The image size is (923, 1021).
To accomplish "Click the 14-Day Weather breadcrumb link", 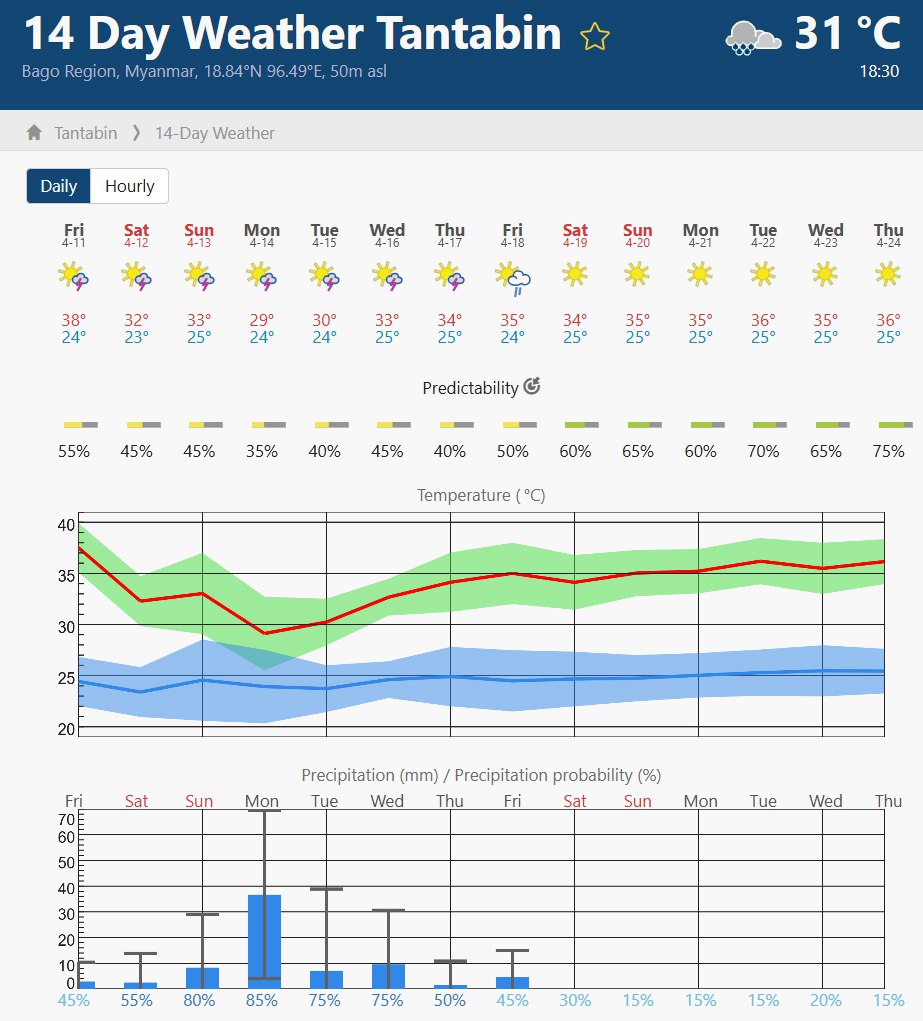I will point(215,133).
